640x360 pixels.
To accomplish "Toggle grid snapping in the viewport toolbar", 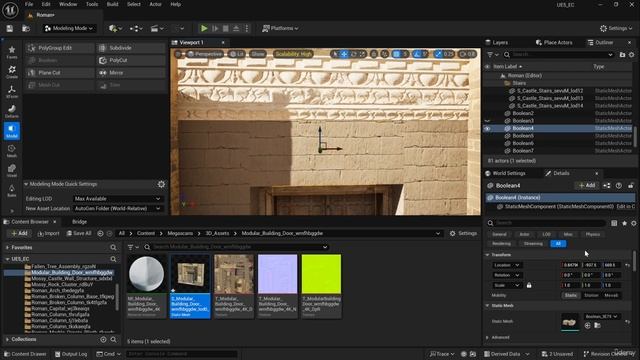I will (396, 54).
